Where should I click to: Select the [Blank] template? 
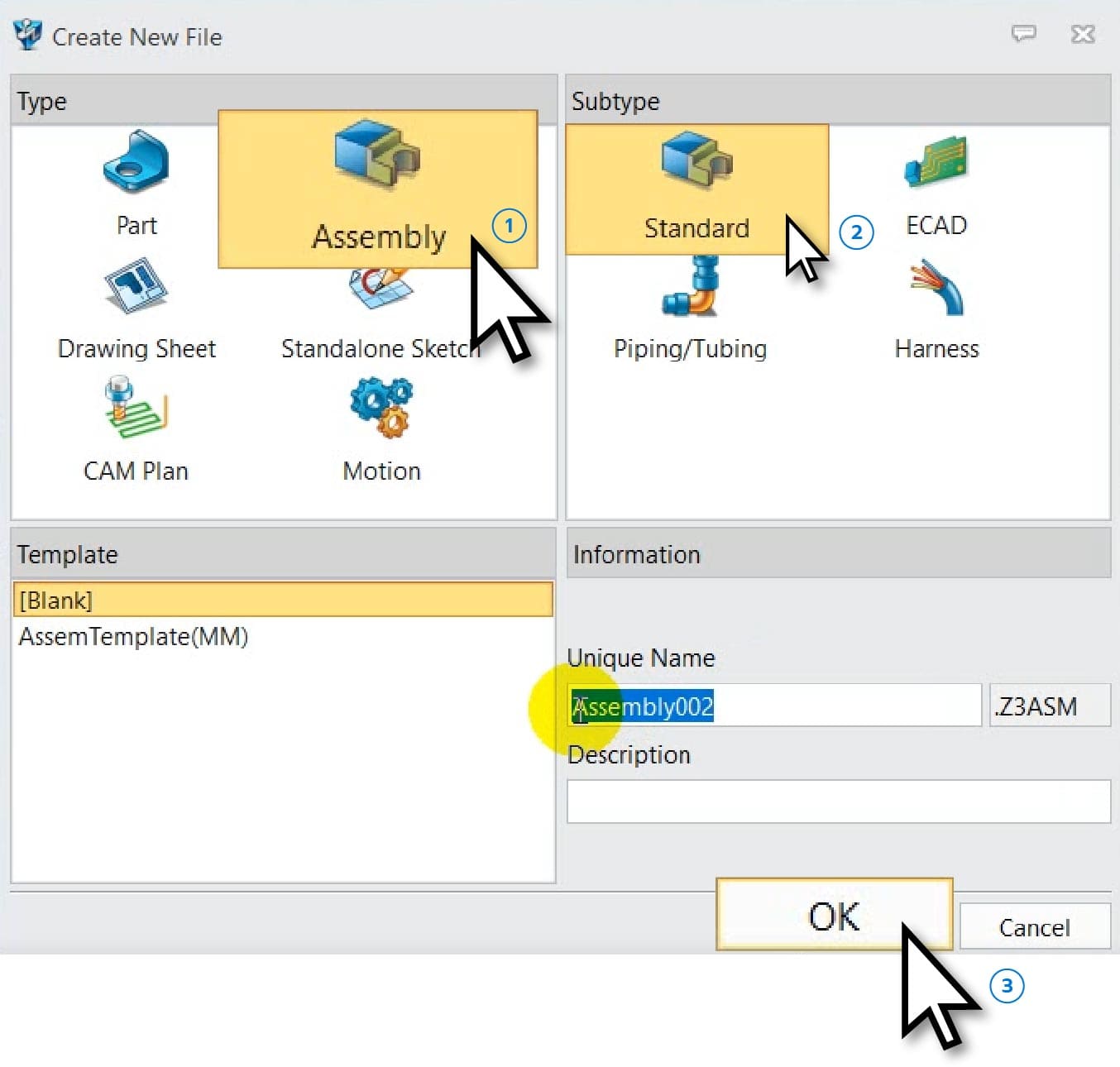283,600
